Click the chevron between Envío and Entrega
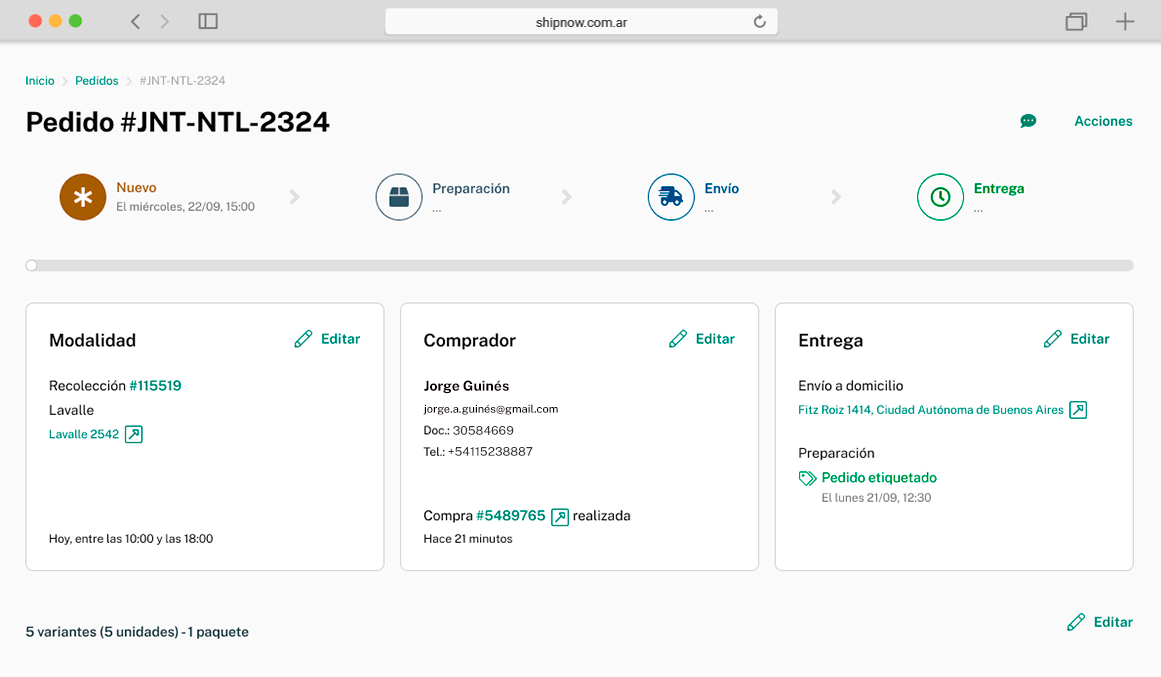This screenshot has width=1161, height=677. click(836, 197)
